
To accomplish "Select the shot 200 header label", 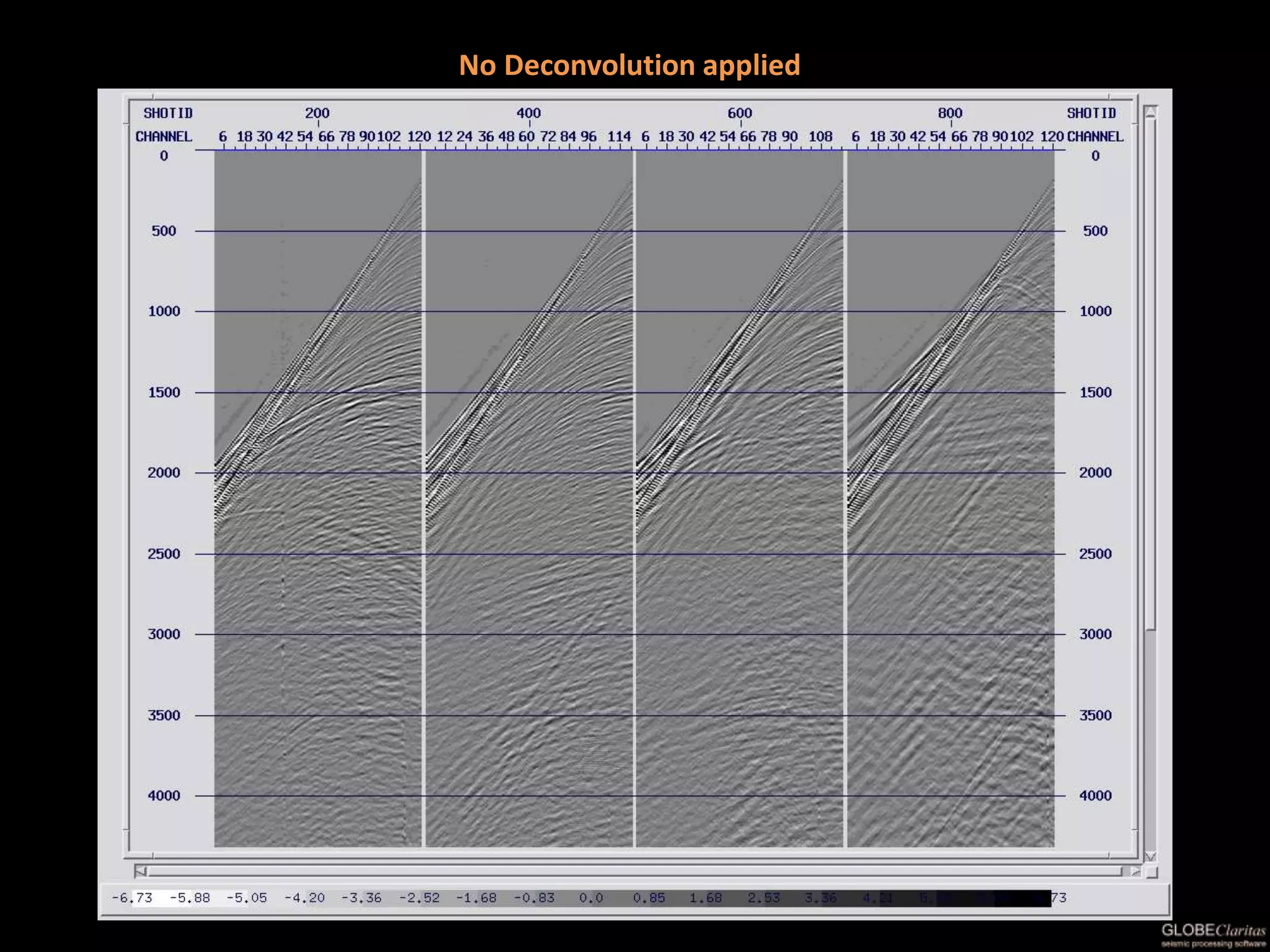I will click(317, 113).
